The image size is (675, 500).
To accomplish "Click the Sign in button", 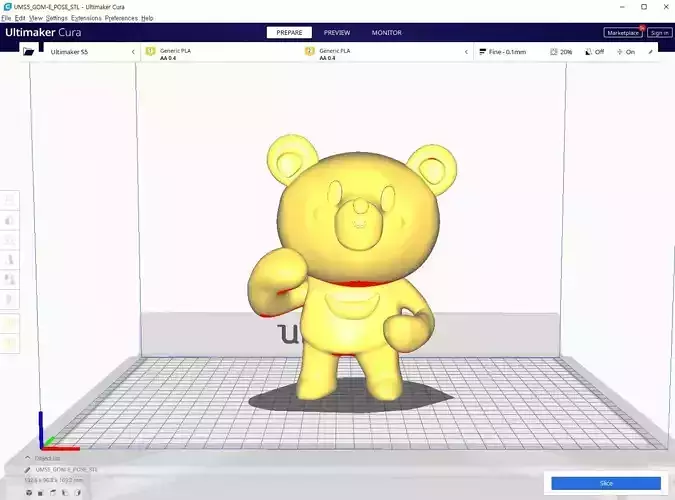I will click(660, 33).
